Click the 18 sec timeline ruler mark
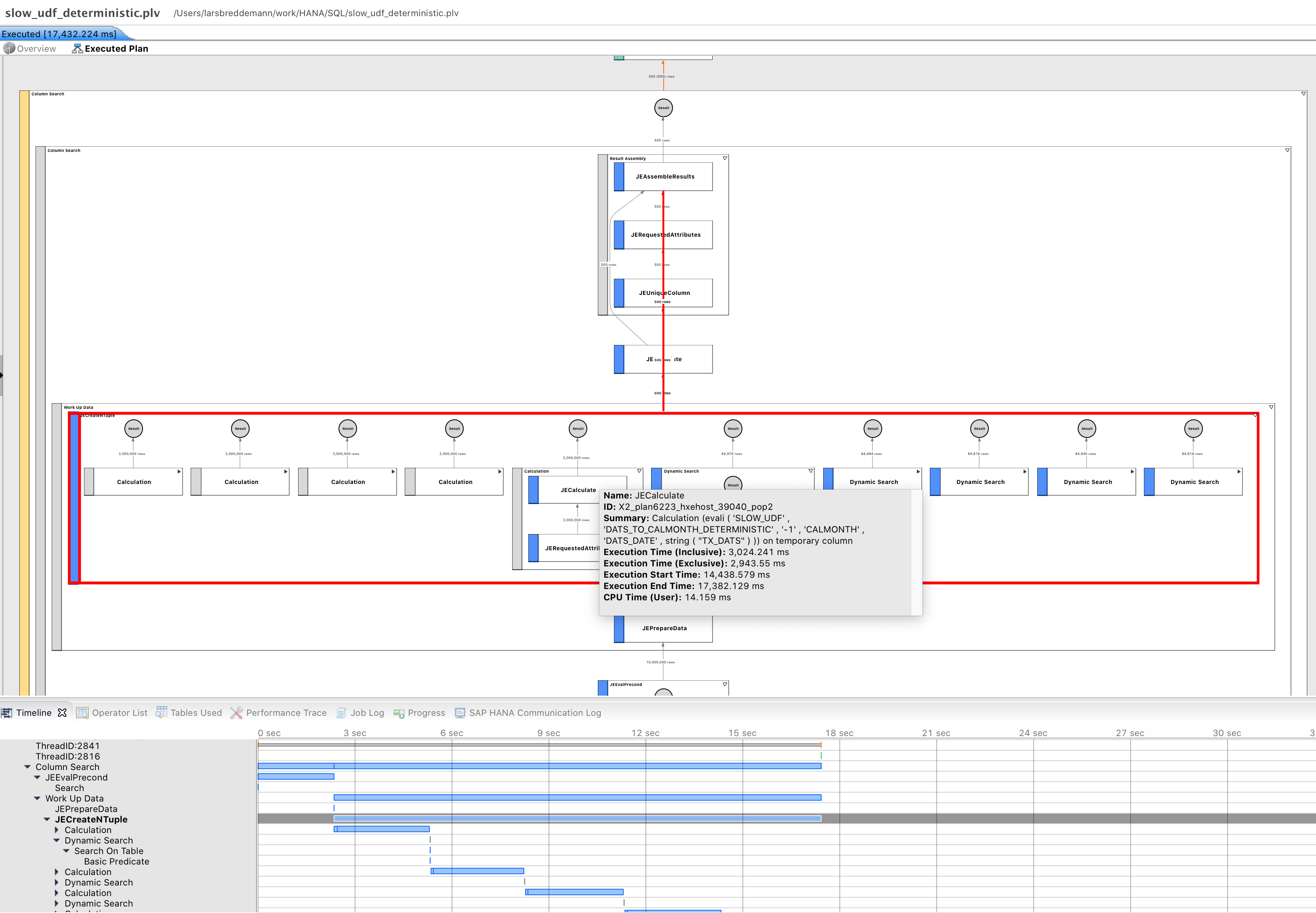The width and height of the screenshot is (1316, 913). [x=839, y=733]
